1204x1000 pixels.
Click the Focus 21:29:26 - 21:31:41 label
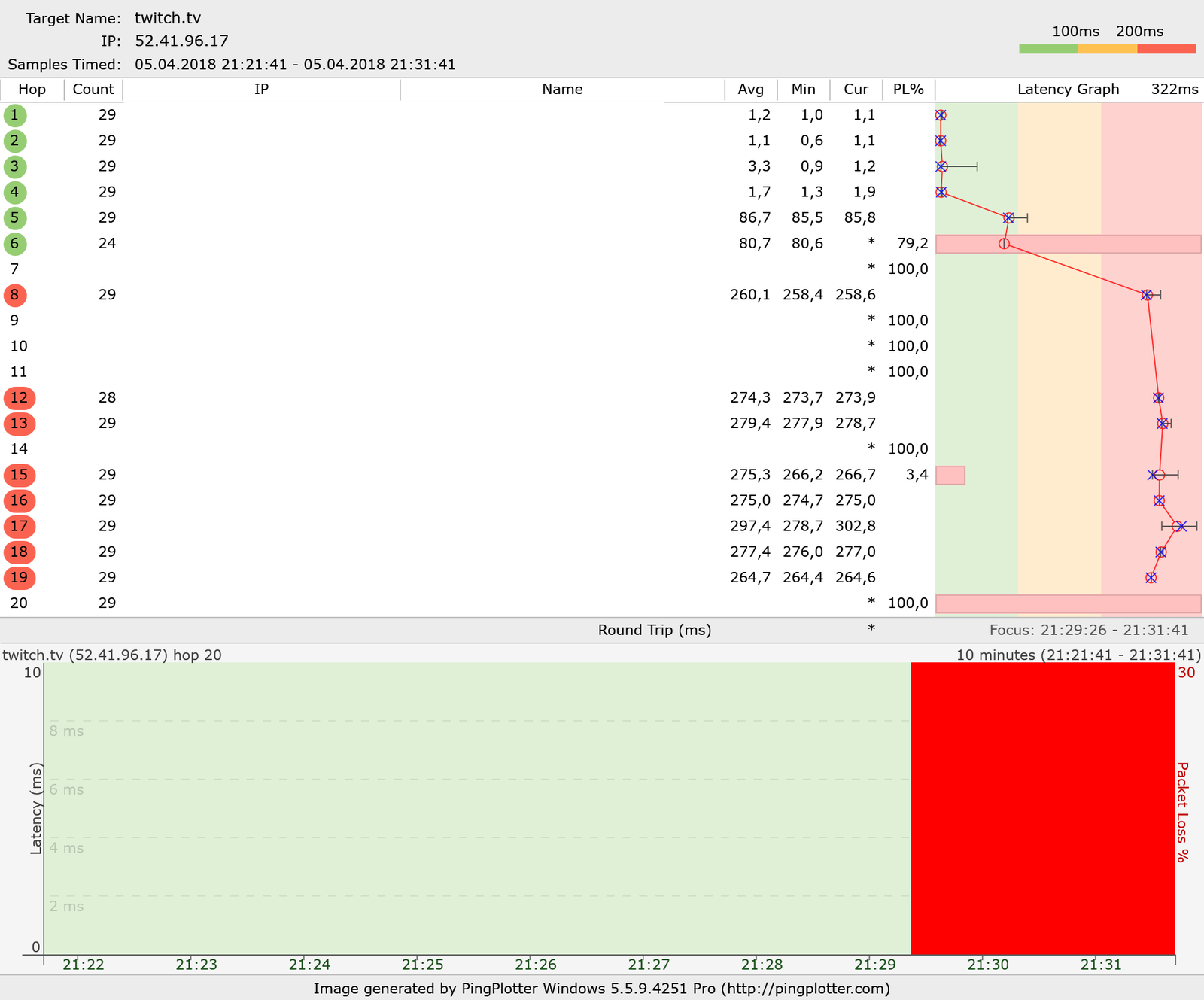pyautogui.click(x=1089, y=631)
